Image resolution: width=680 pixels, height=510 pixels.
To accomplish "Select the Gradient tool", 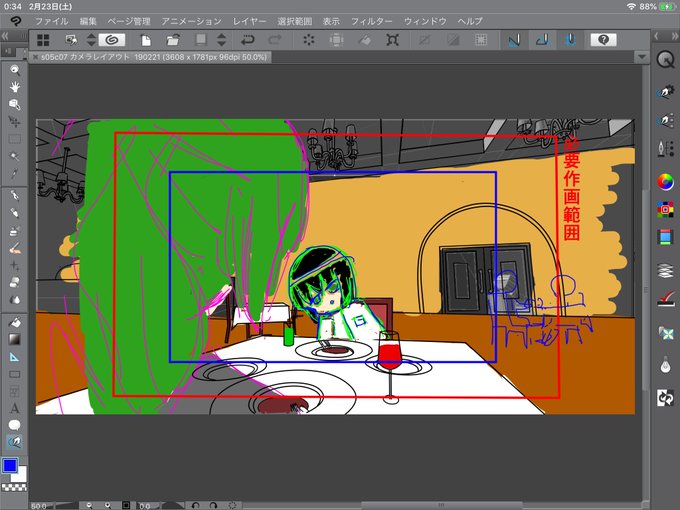I will coord(14,340).
